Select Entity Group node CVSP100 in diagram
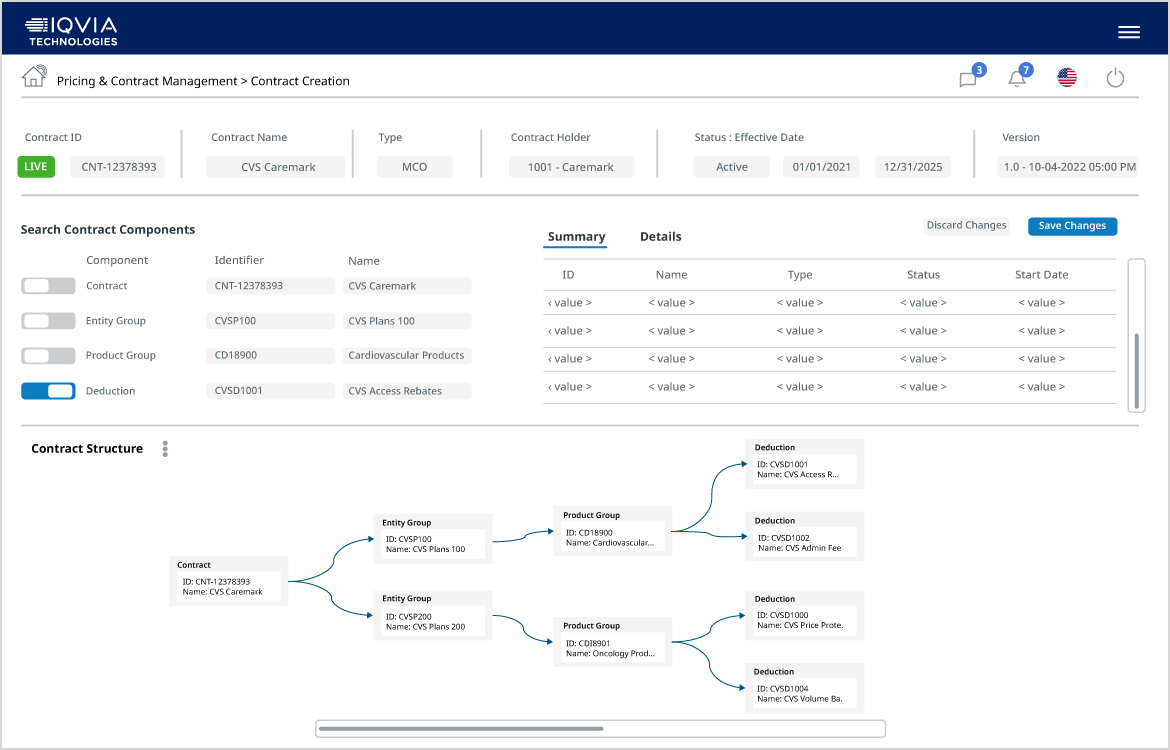 point(433,538)
